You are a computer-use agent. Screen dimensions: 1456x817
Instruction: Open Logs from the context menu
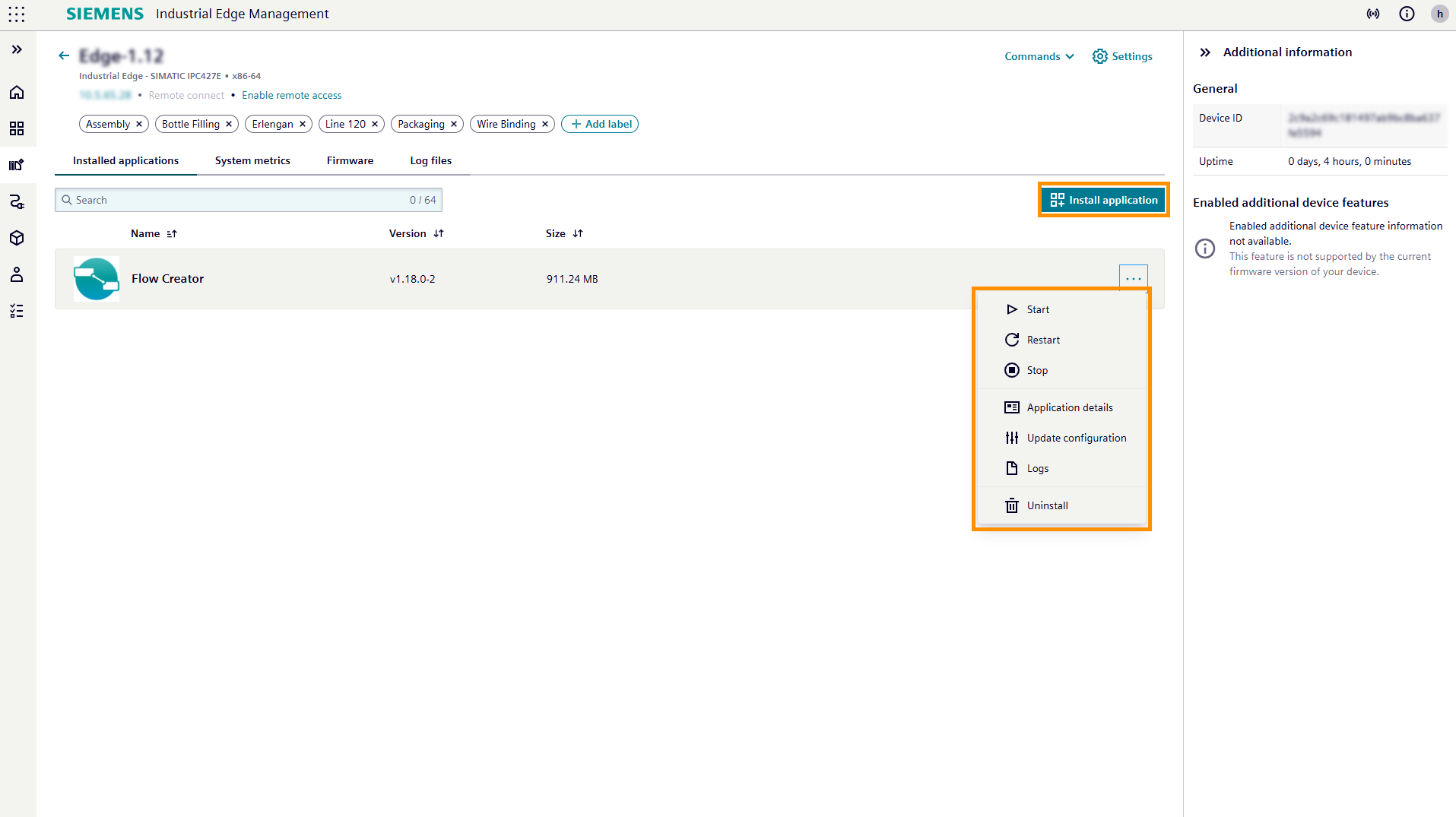point(1061,468)
